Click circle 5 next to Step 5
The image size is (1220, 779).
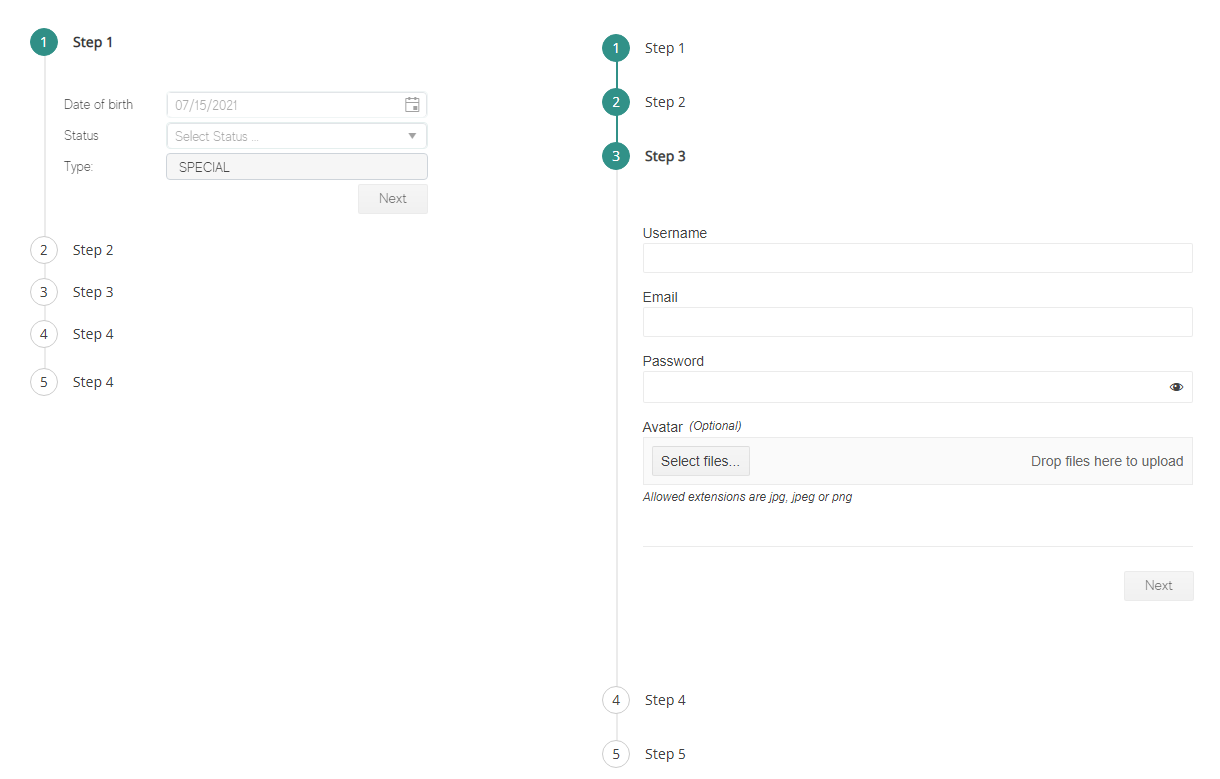pyautogui.click(x=616, y=754)
